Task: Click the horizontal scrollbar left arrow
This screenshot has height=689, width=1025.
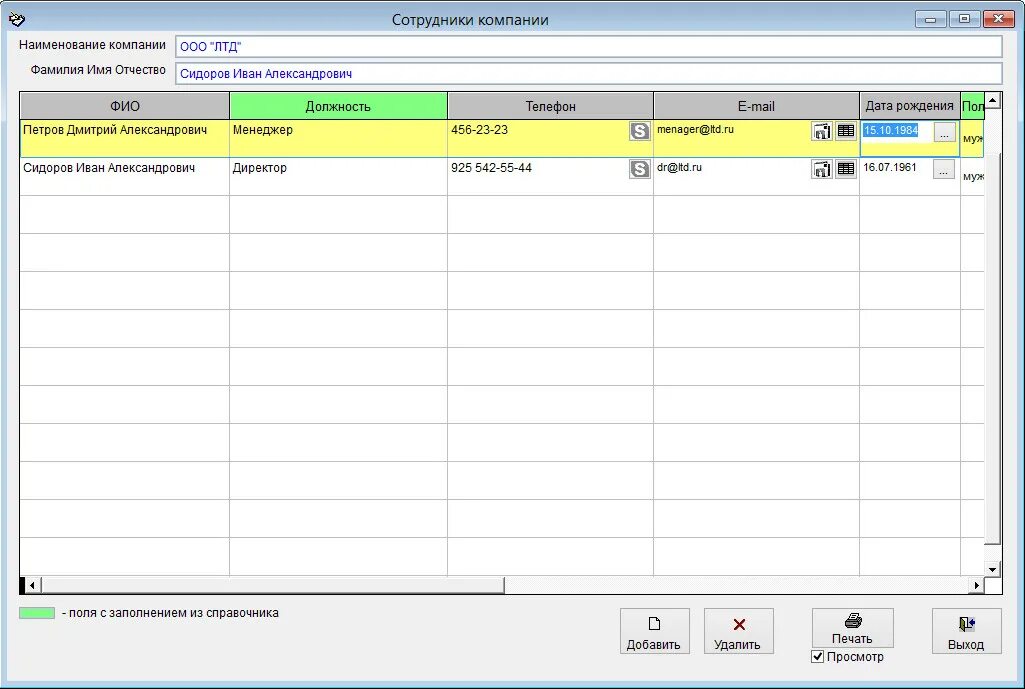Action: tap(31, 585)
